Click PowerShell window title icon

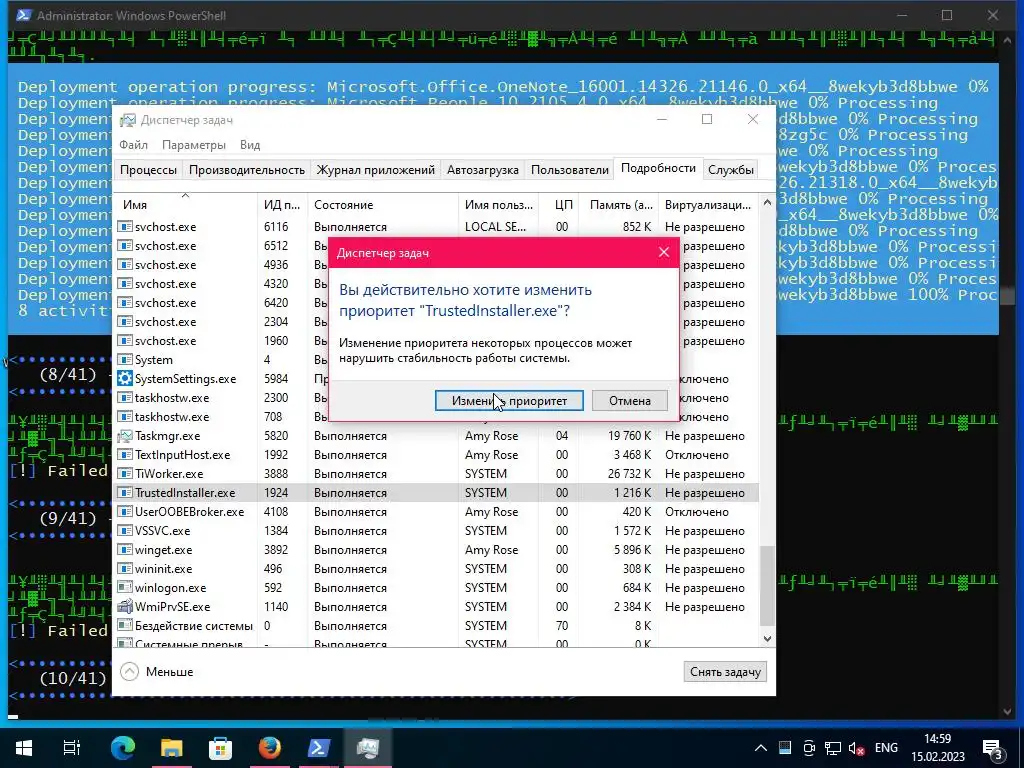pos(24,14)
